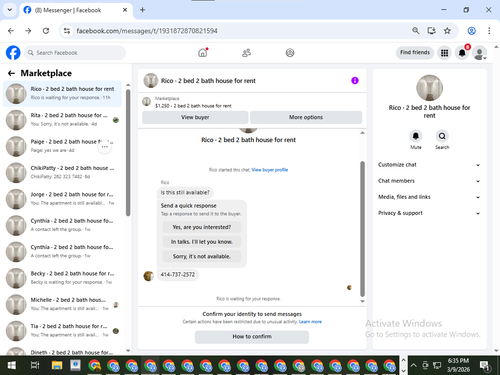Click the phone number message 414-737-2572
The image size is (500, 375).
[178, 275]
